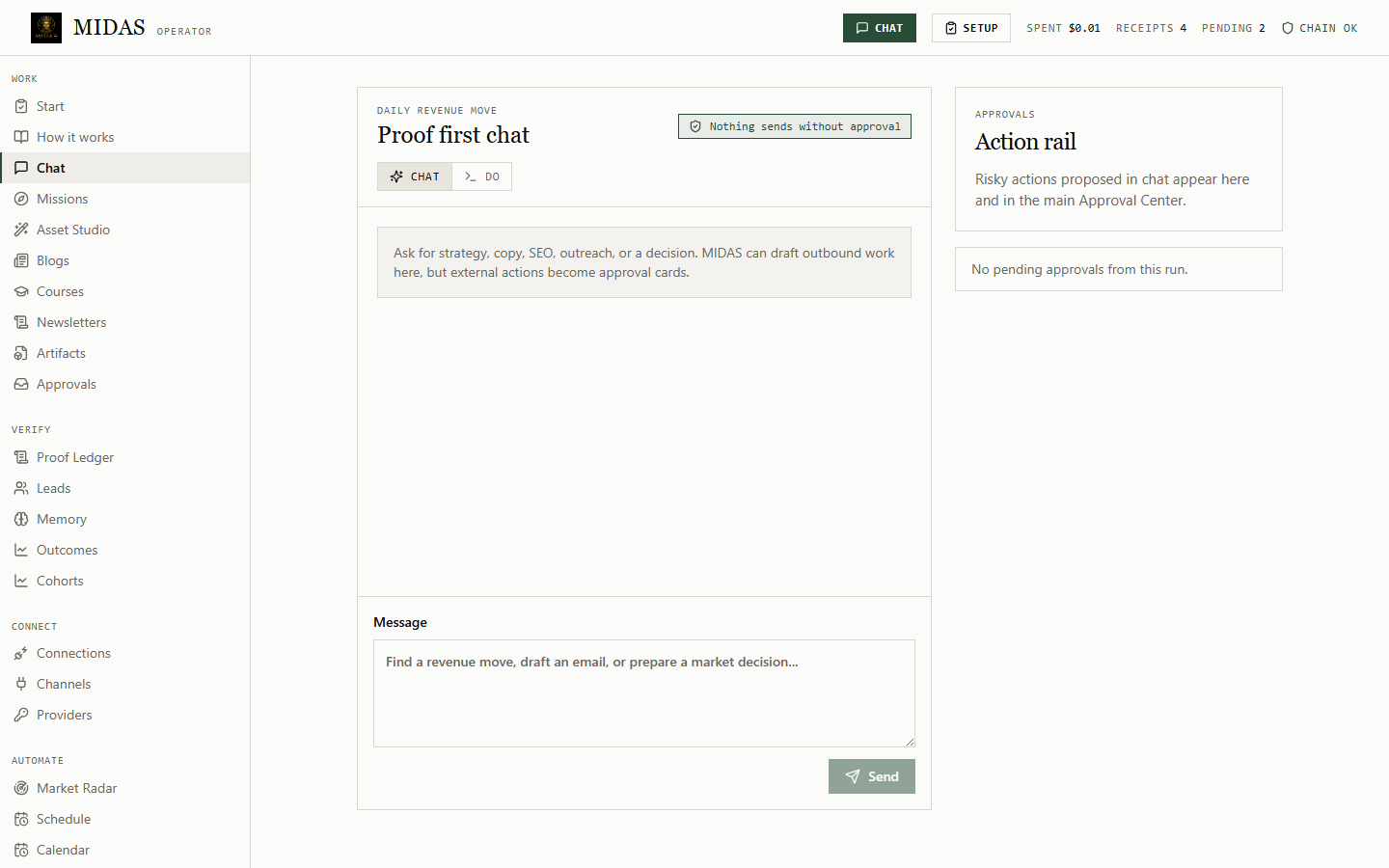Image resolution: width=1389 pixels, height=868 pixels.
Task: Open Blogs from the sidebar
Action: pyautogui.click(x=124, y=260)
